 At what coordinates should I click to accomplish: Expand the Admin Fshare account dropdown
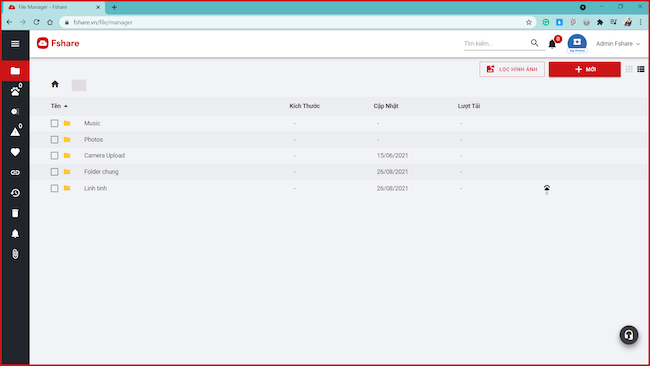[618, 44]
